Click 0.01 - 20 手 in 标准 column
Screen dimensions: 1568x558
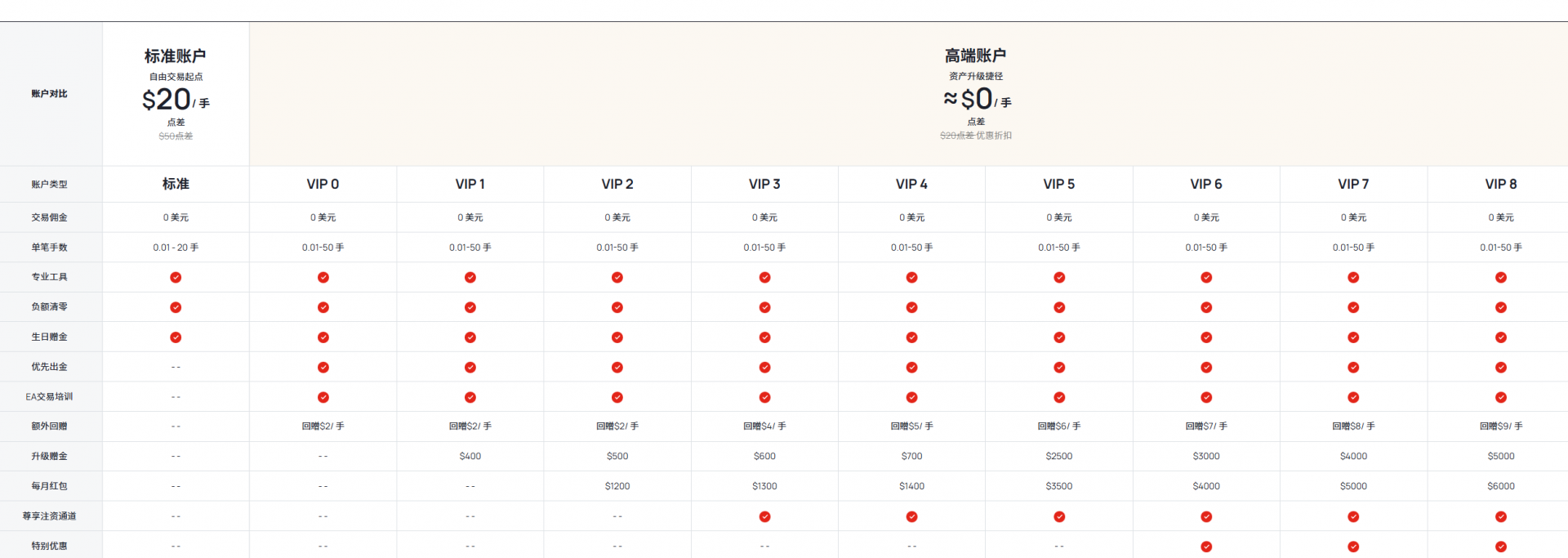(176, 248)
